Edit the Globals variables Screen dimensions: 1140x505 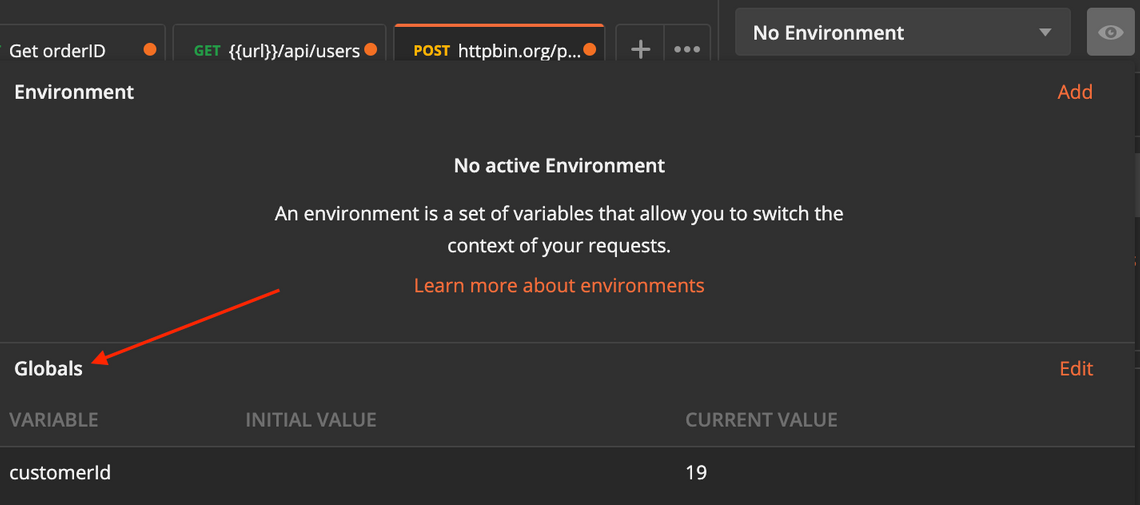[1076, 369]
